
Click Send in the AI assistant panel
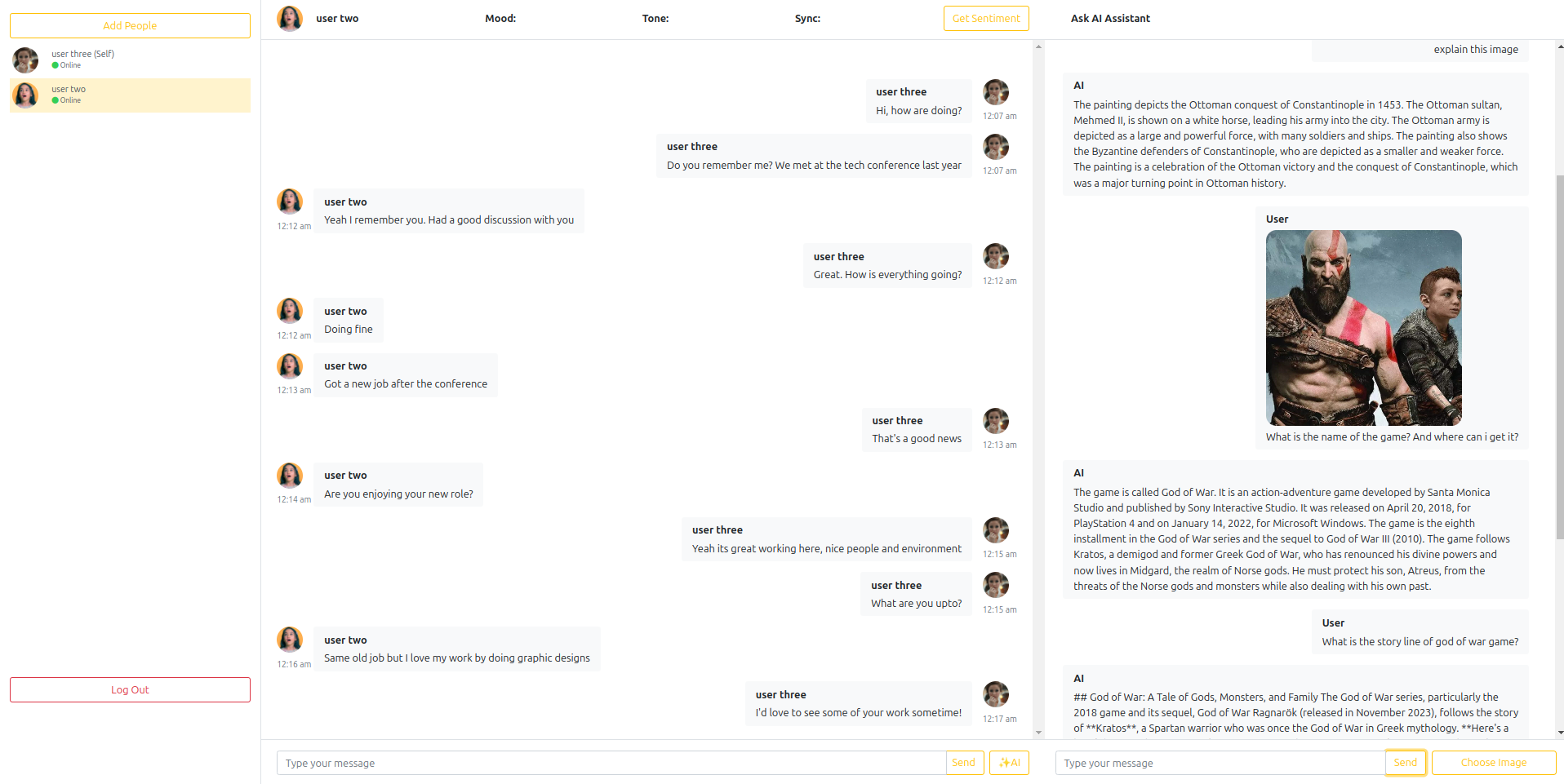click(x=1405, y=763)
